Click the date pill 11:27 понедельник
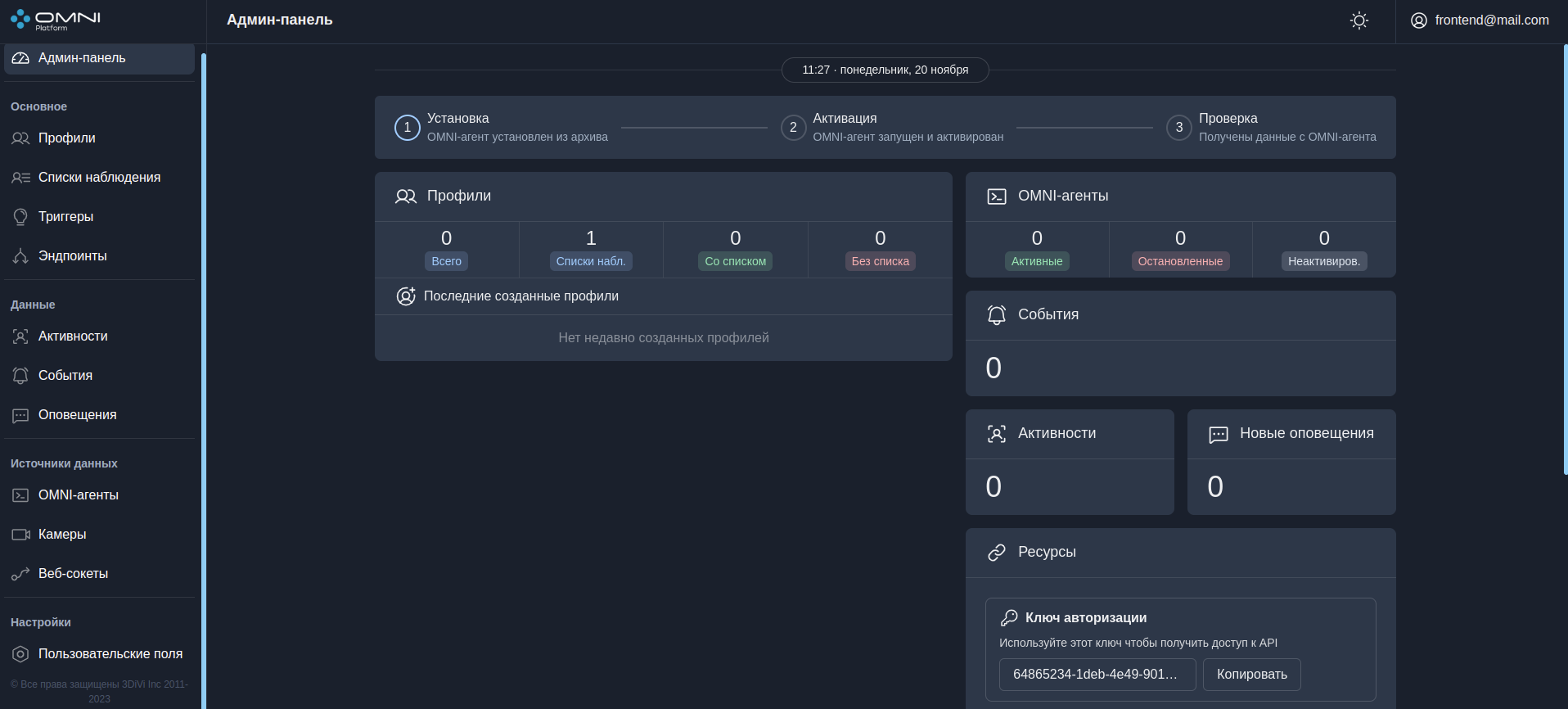The image size is (1568, 709). click(885, 70)
